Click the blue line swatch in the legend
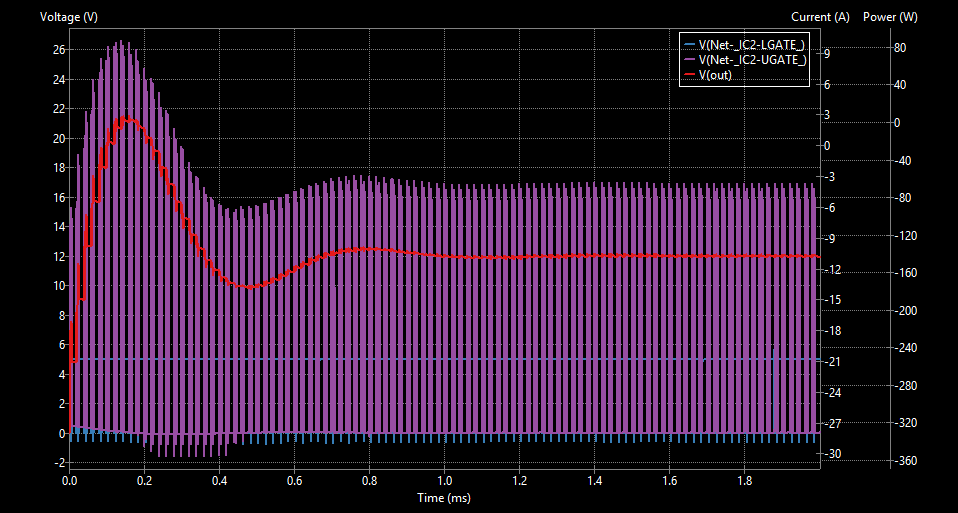The image size is (958, 513). [688, 45]
